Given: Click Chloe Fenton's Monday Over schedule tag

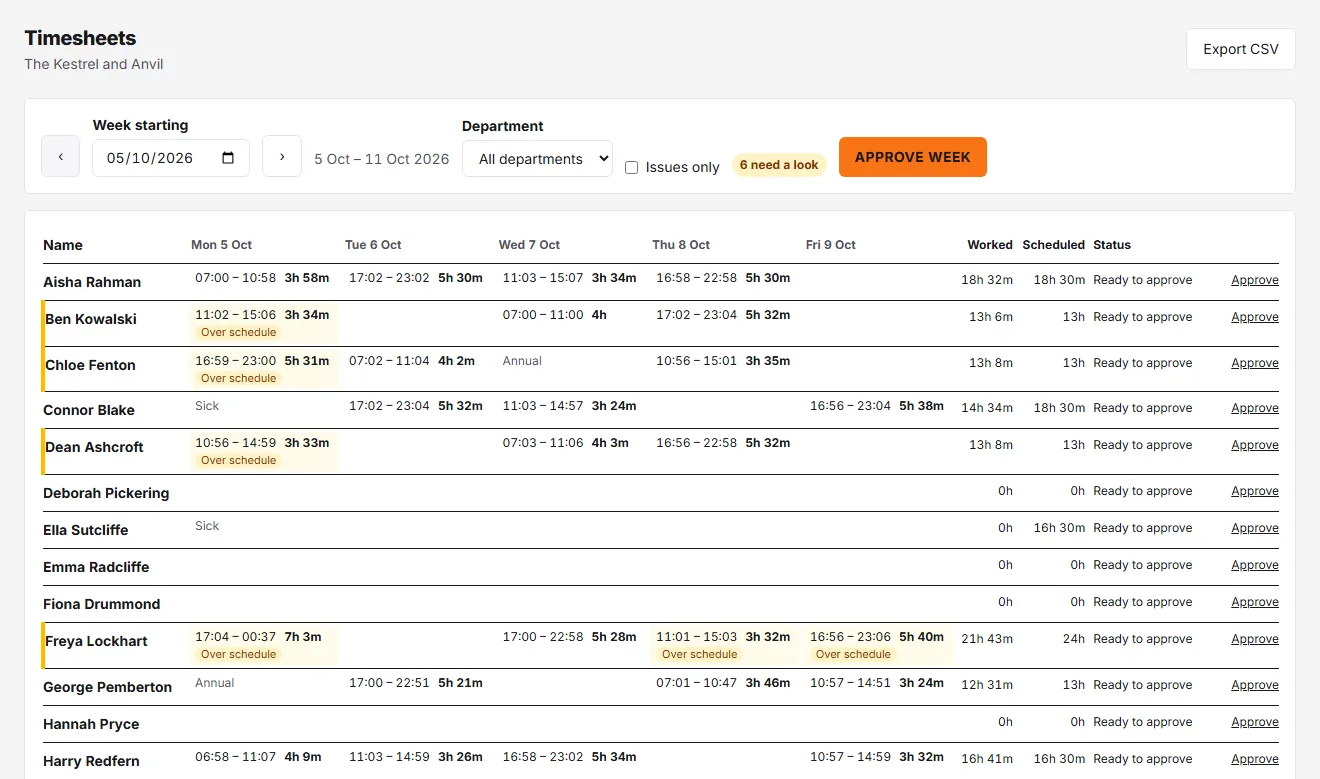Looking at the screenshot, I should [238, 378].
